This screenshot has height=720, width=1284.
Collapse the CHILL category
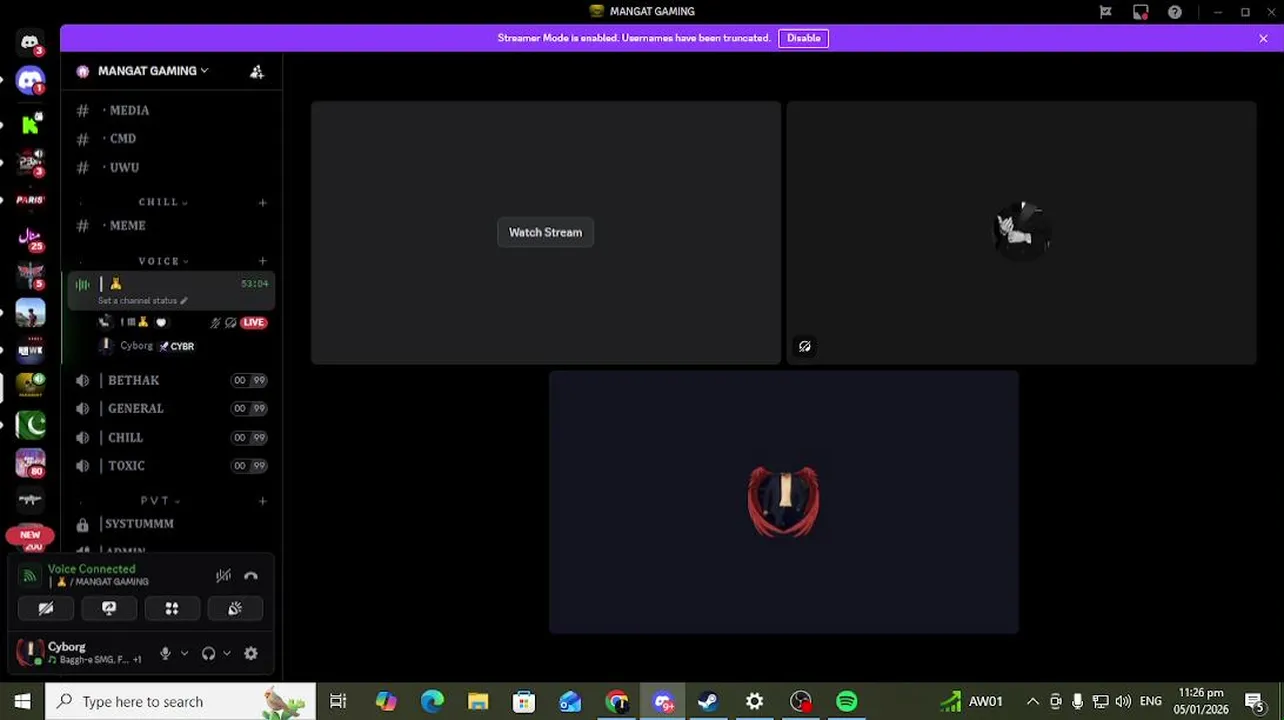(x=163, y=202)
